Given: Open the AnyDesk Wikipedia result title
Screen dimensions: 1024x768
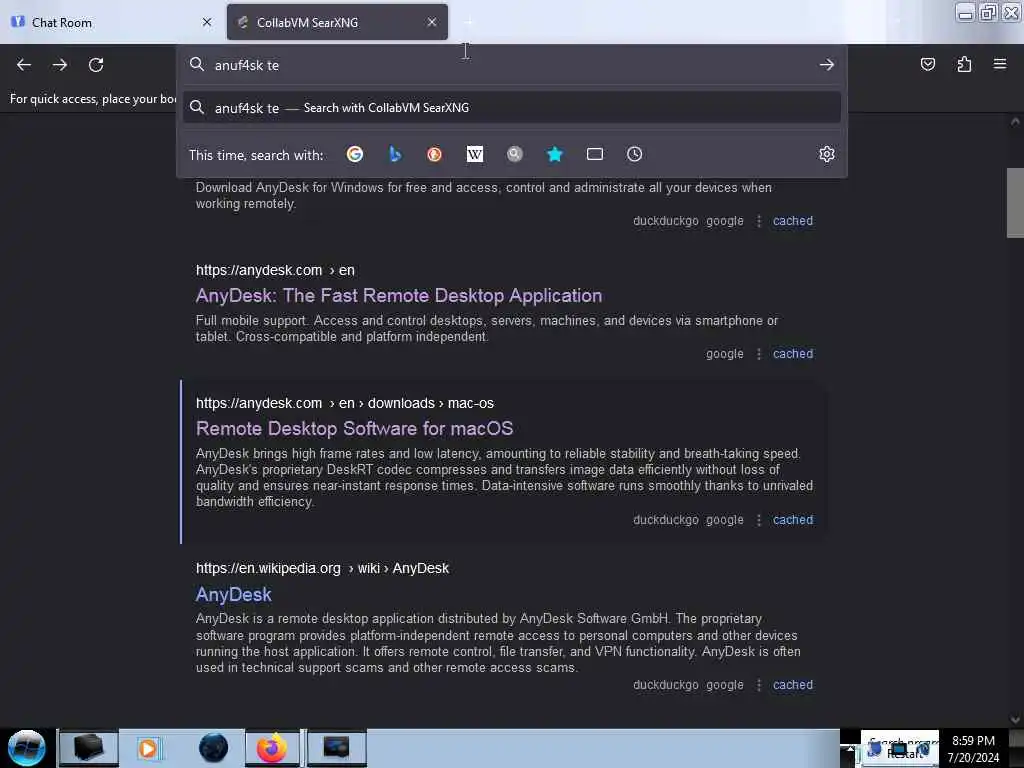Looking at the screenshot, I should coord(233,594).
